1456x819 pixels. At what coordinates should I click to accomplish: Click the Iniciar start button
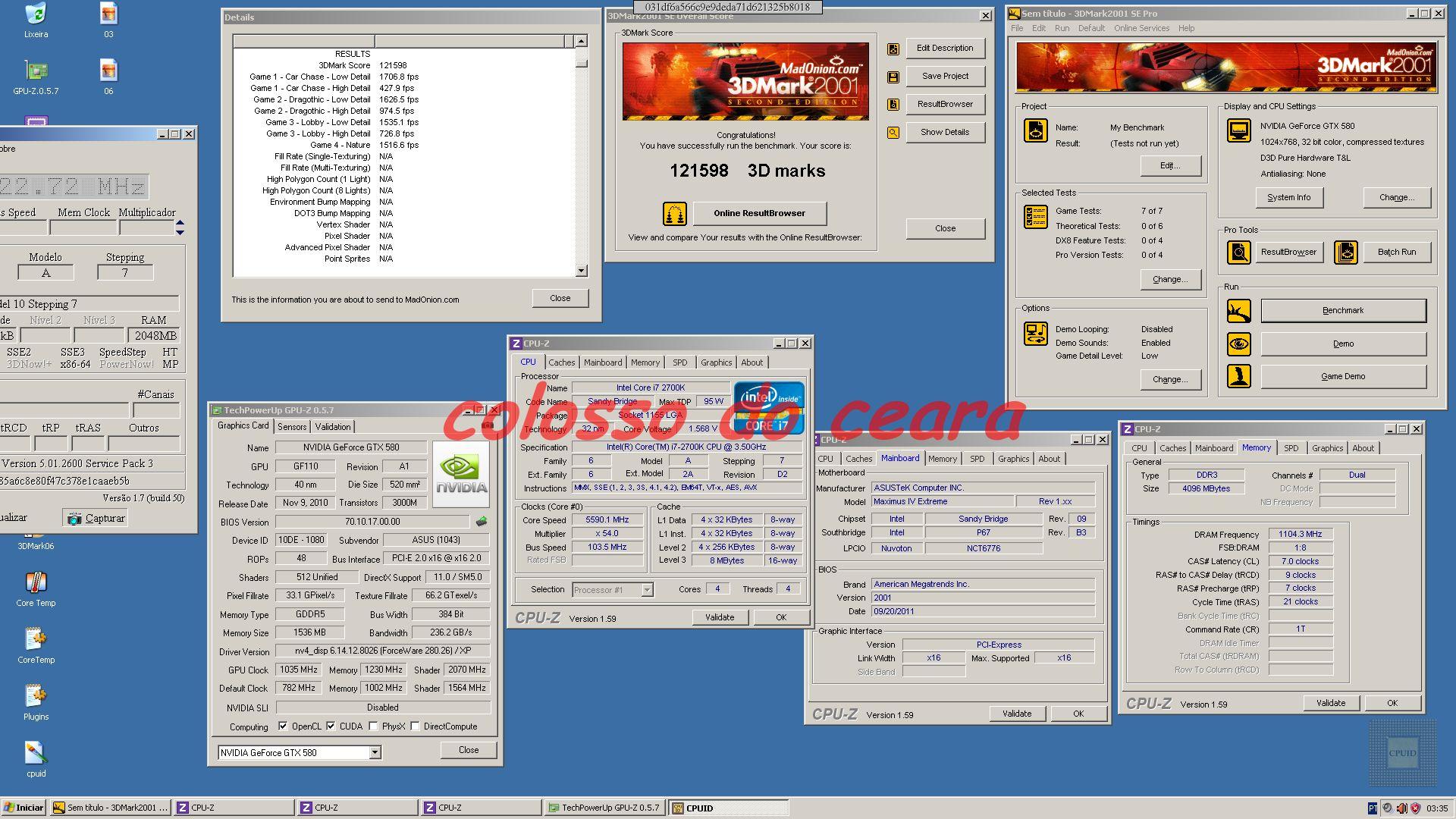(x=24, y=808)
